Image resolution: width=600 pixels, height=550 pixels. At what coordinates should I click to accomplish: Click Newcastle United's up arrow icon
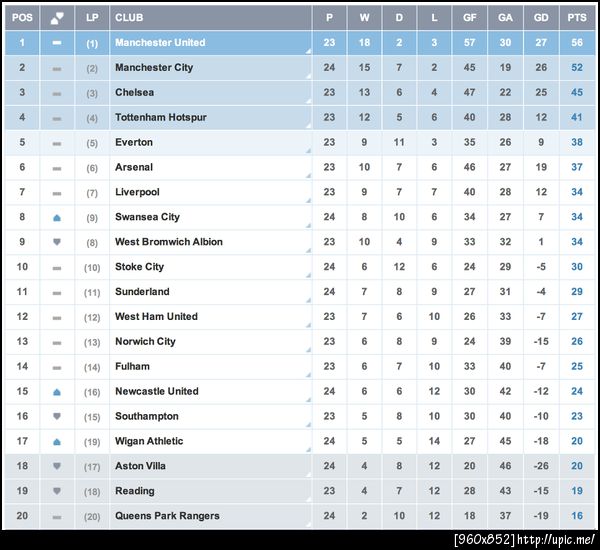coord(57,392)
